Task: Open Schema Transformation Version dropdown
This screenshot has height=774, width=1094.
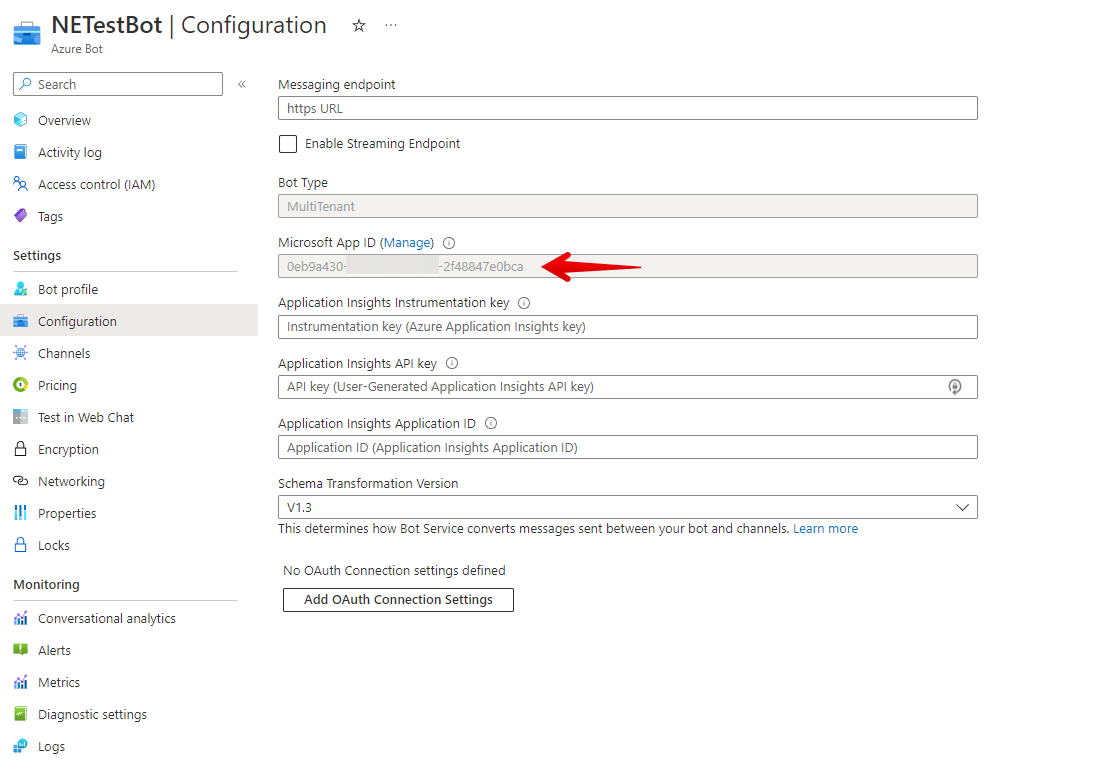Action: click(x=628, y=507)
